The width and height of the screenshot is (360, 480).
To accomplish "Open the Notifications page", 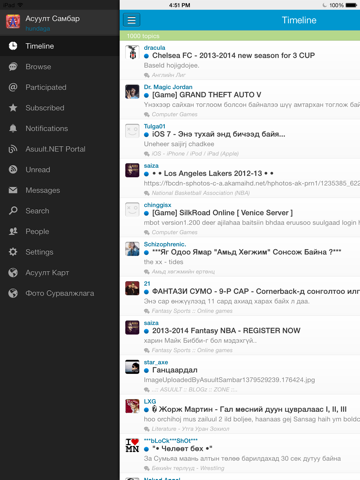I will [x=60, y=129].
